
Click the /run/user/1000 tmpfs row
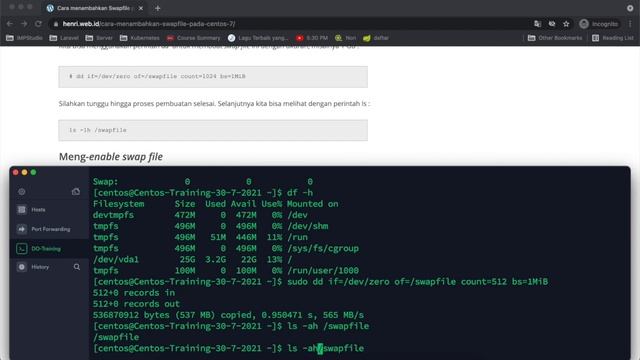pos(226,270)
